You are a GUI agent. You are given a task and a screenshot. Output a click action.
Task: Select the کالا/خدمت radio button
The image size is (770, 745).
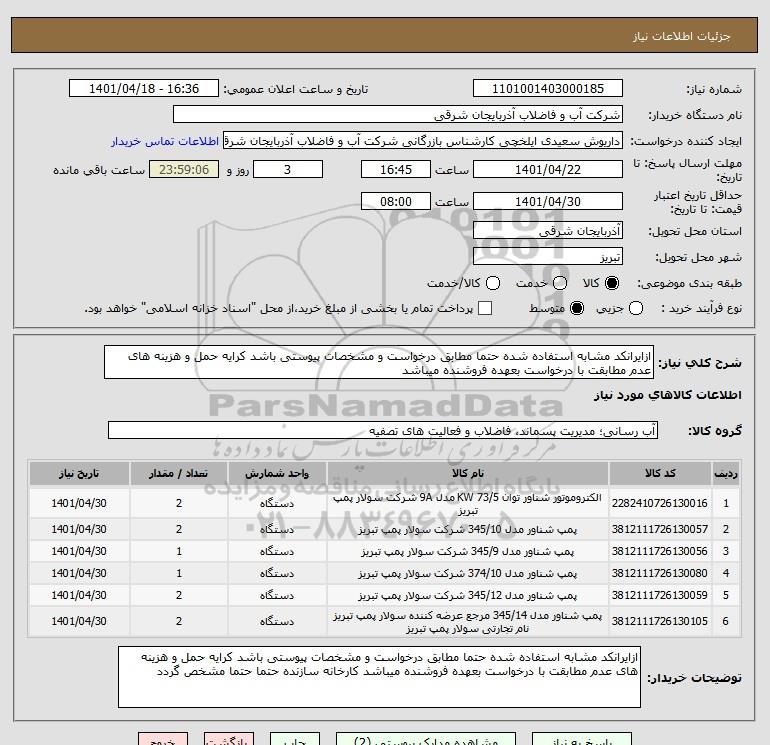(x=493, y=283)
